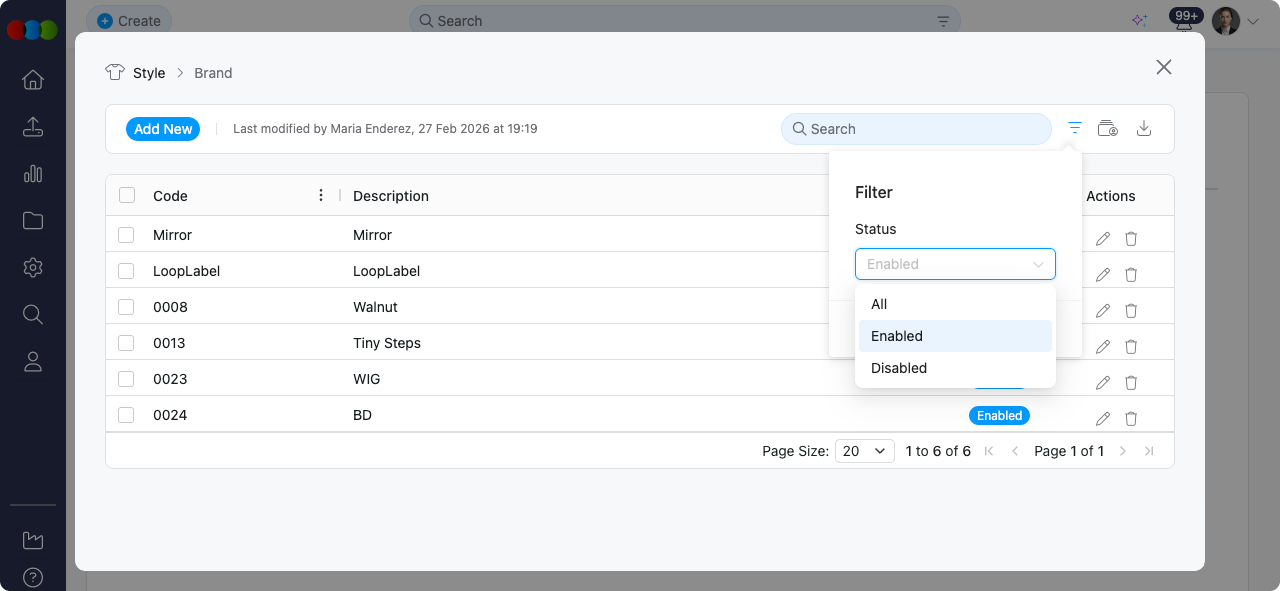Click the download export icon in toolbar

(1145, 128)
